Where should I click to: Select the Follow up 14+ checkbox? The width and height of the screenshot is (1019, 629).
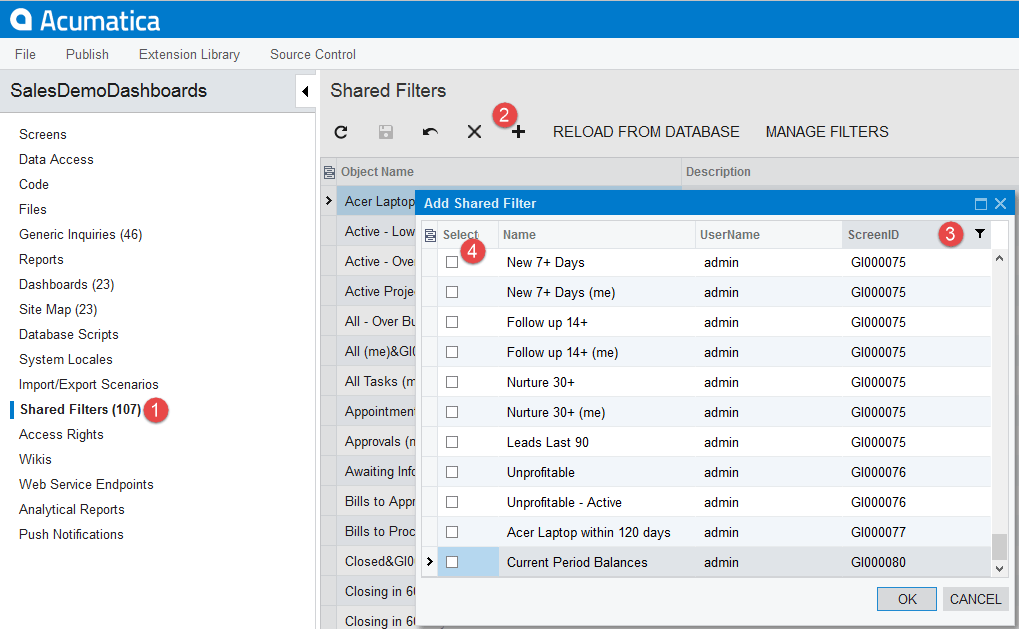coord(452,322)
